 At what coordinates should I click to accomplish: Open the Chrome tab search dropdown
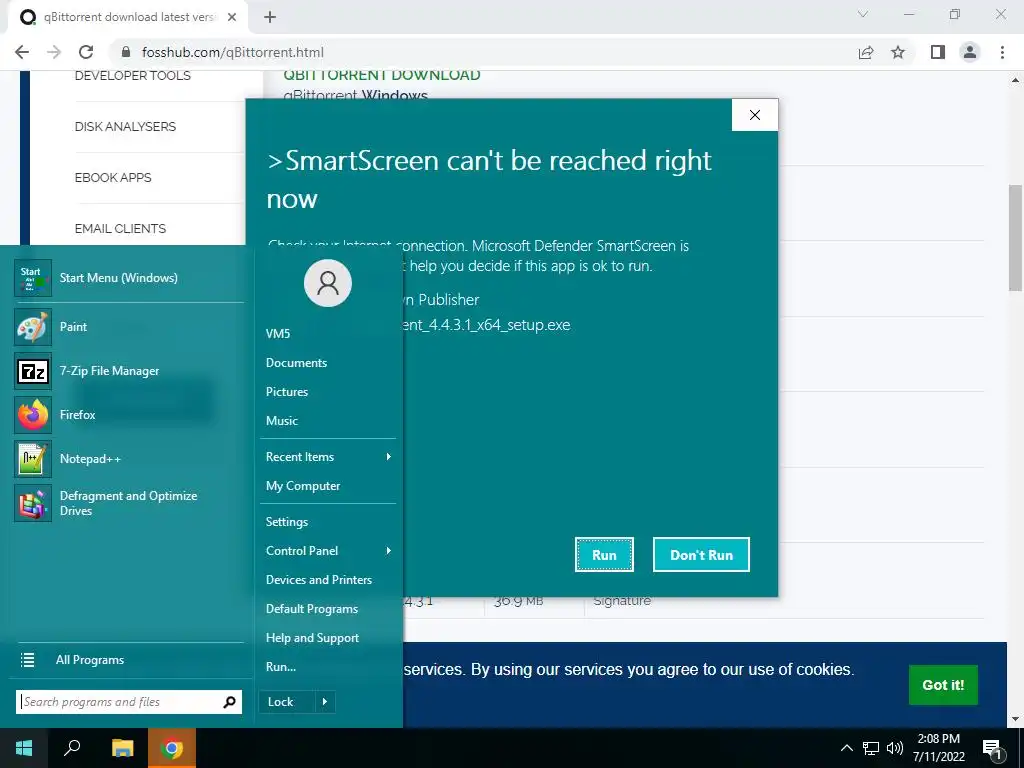[x=863, y=14]
